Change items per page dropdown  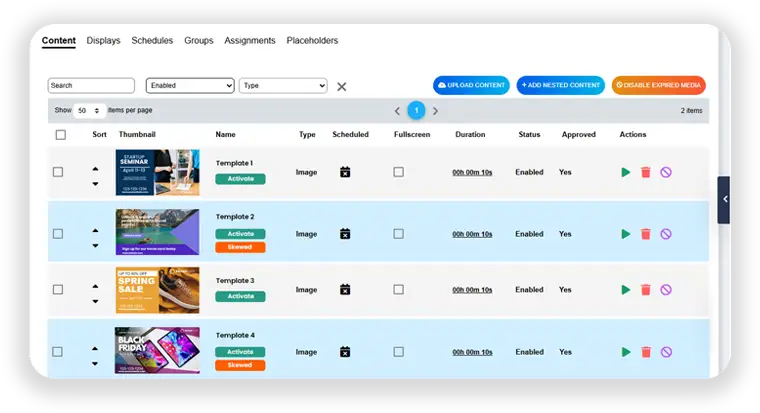pos(89,111)
